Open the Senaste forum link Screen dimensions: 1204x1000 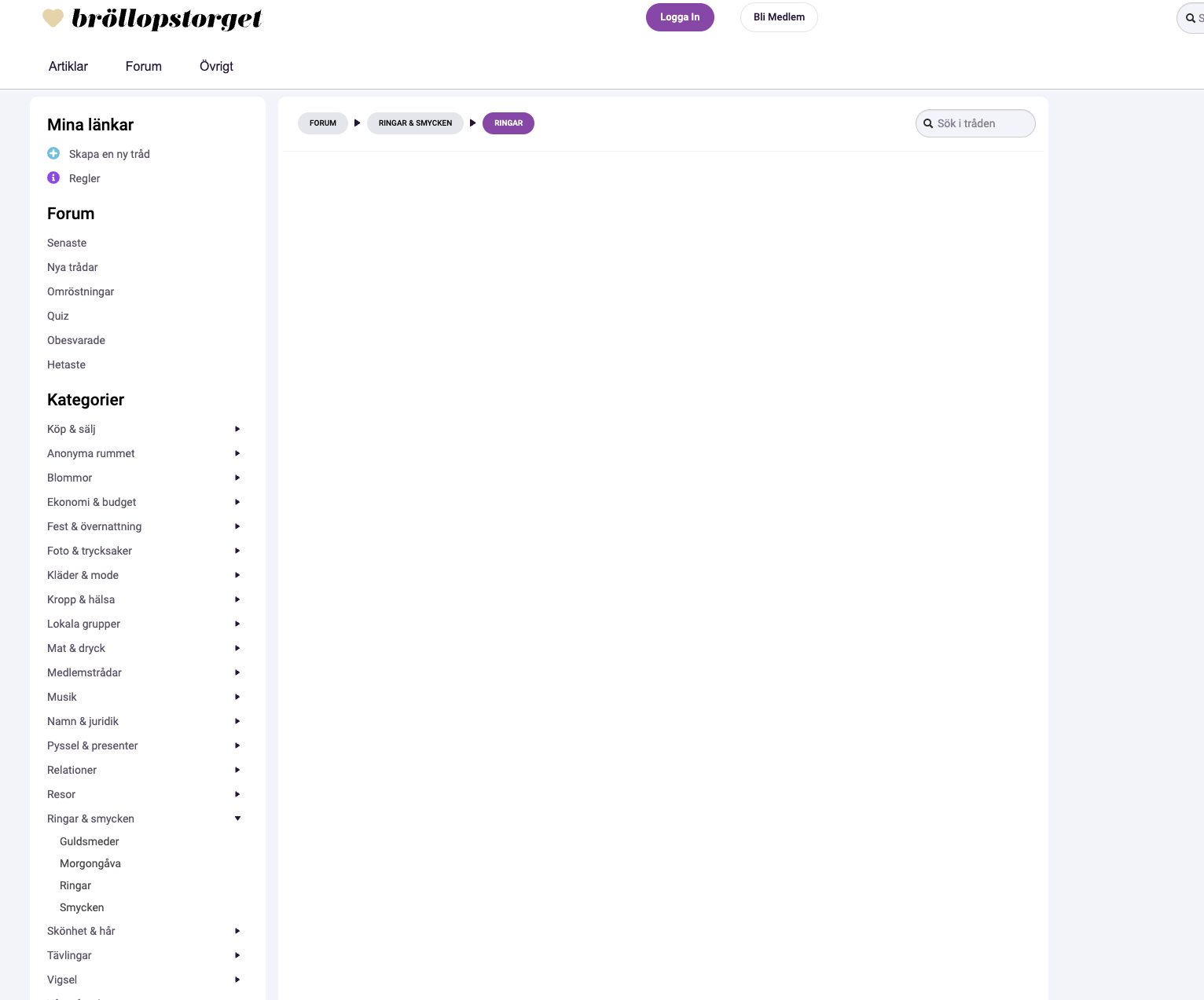67,243
